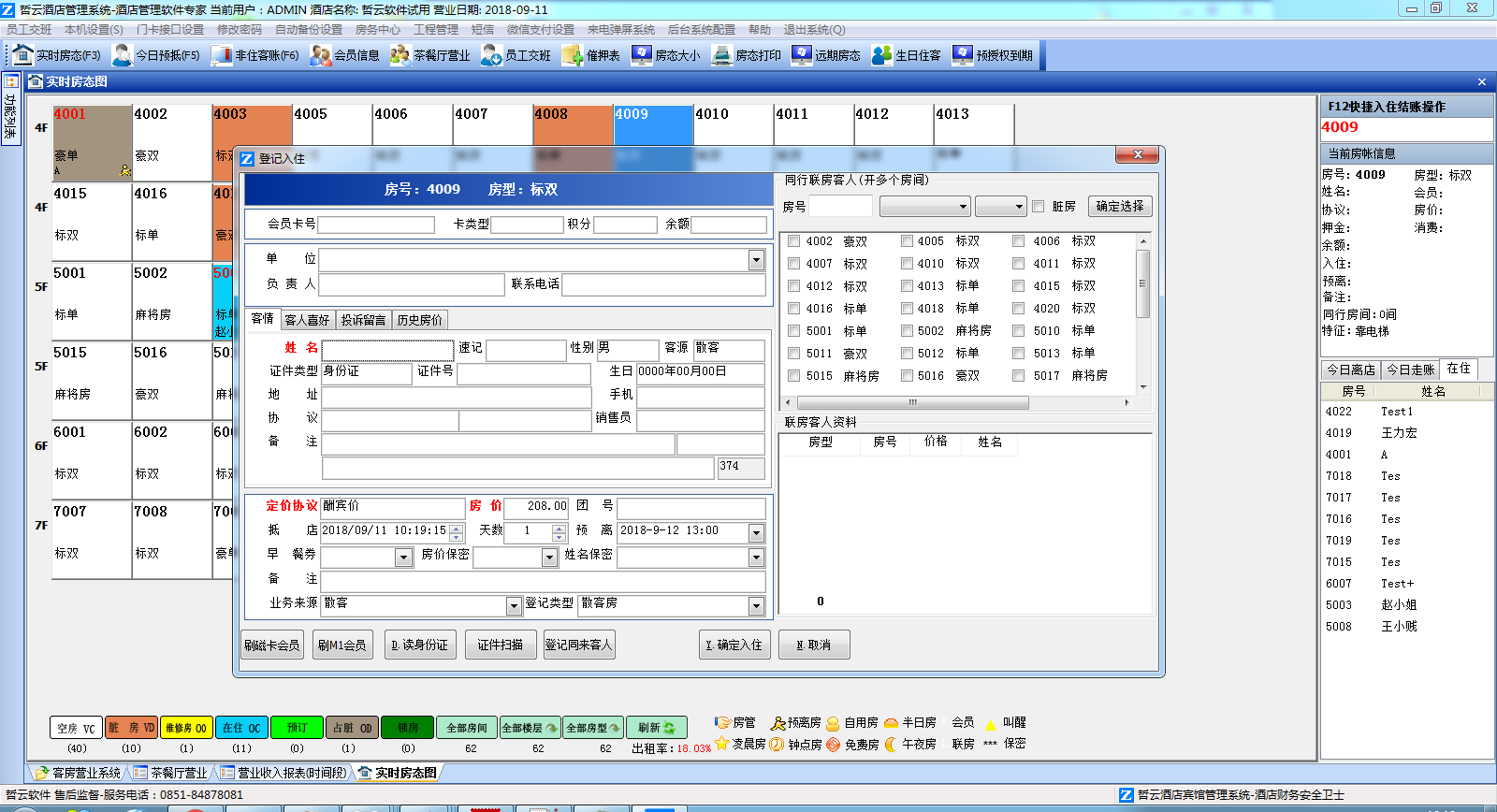This screenshot has width=1497, height=812.
Task: Open the 预离 date dropdown
Action: (756, 532)
